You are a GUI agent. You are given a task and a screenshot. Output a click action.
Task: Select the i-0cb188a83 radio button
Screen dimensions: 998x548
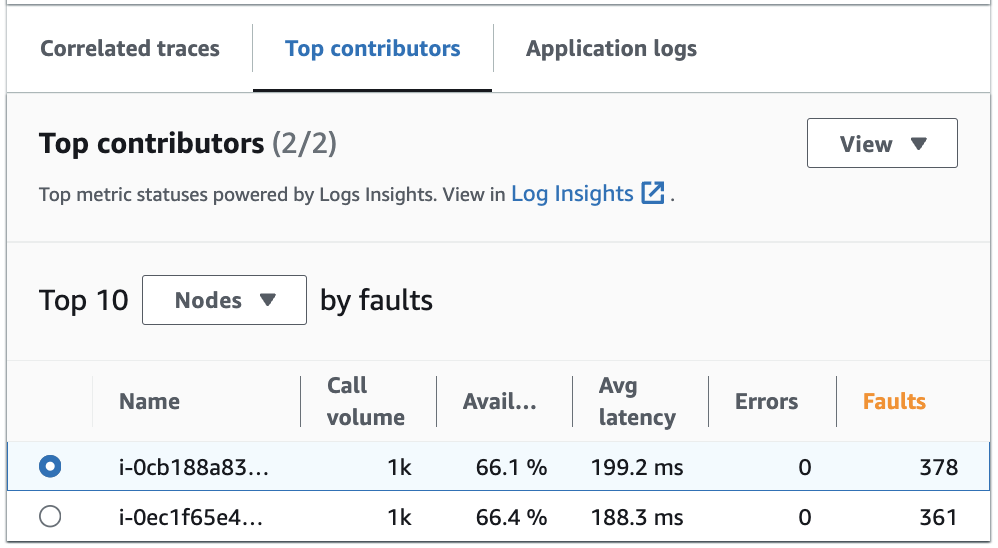[x=49, y=467]
